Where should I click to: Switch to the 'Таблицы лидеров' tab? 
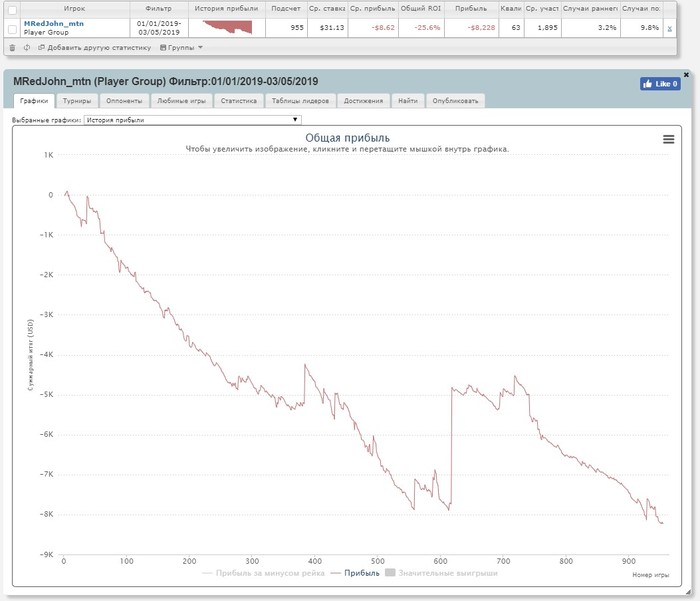300,101
